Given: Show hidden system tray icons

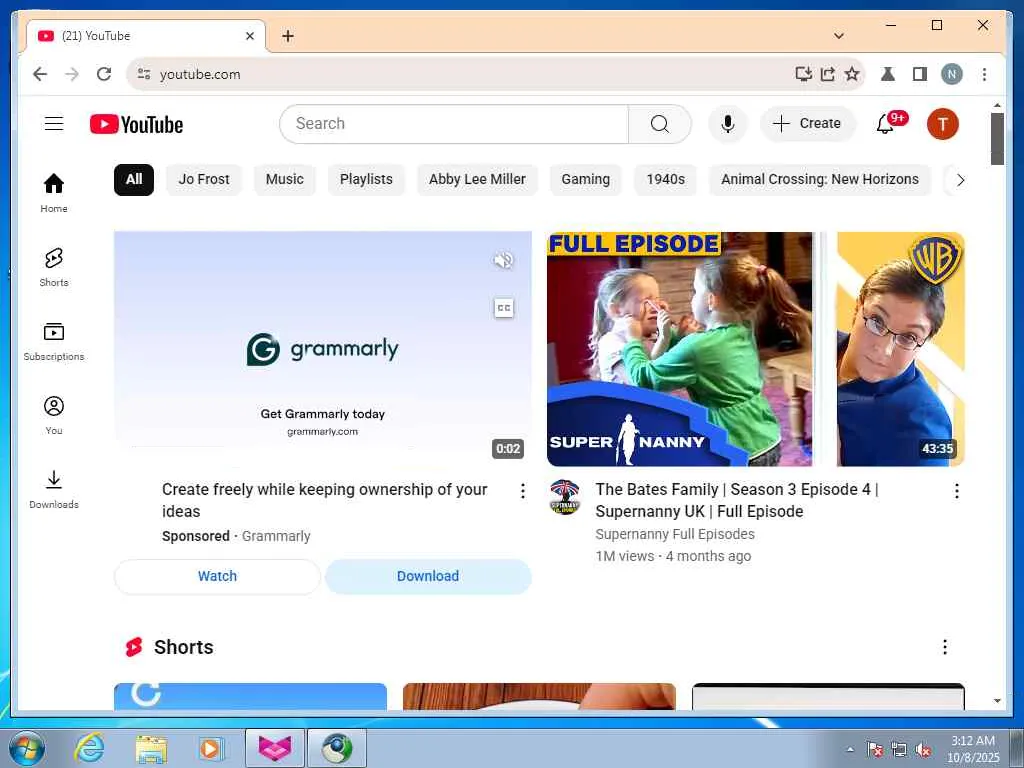Looking at the screenshot, I should click(x=850, y=749).
